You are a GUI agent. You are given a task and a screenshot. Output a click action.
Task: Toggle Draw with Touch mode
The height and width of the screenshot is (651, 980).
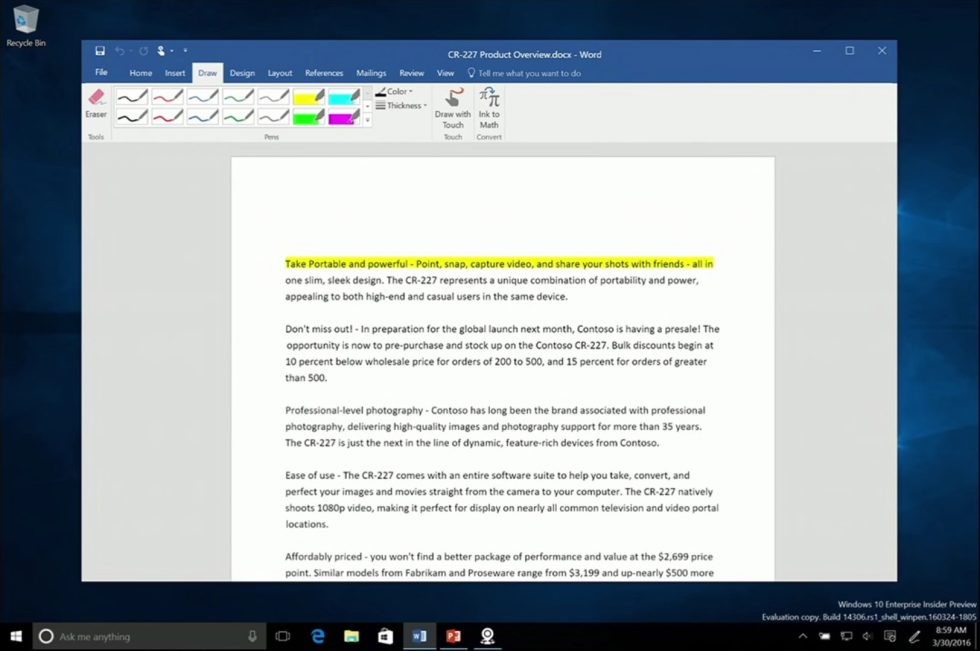click(x=453, y=107)
